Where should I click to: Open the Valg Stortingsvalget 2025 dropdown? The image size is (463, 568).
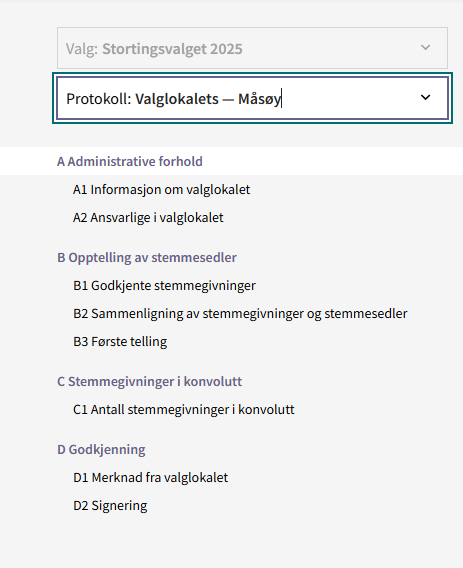coord(252,48)
